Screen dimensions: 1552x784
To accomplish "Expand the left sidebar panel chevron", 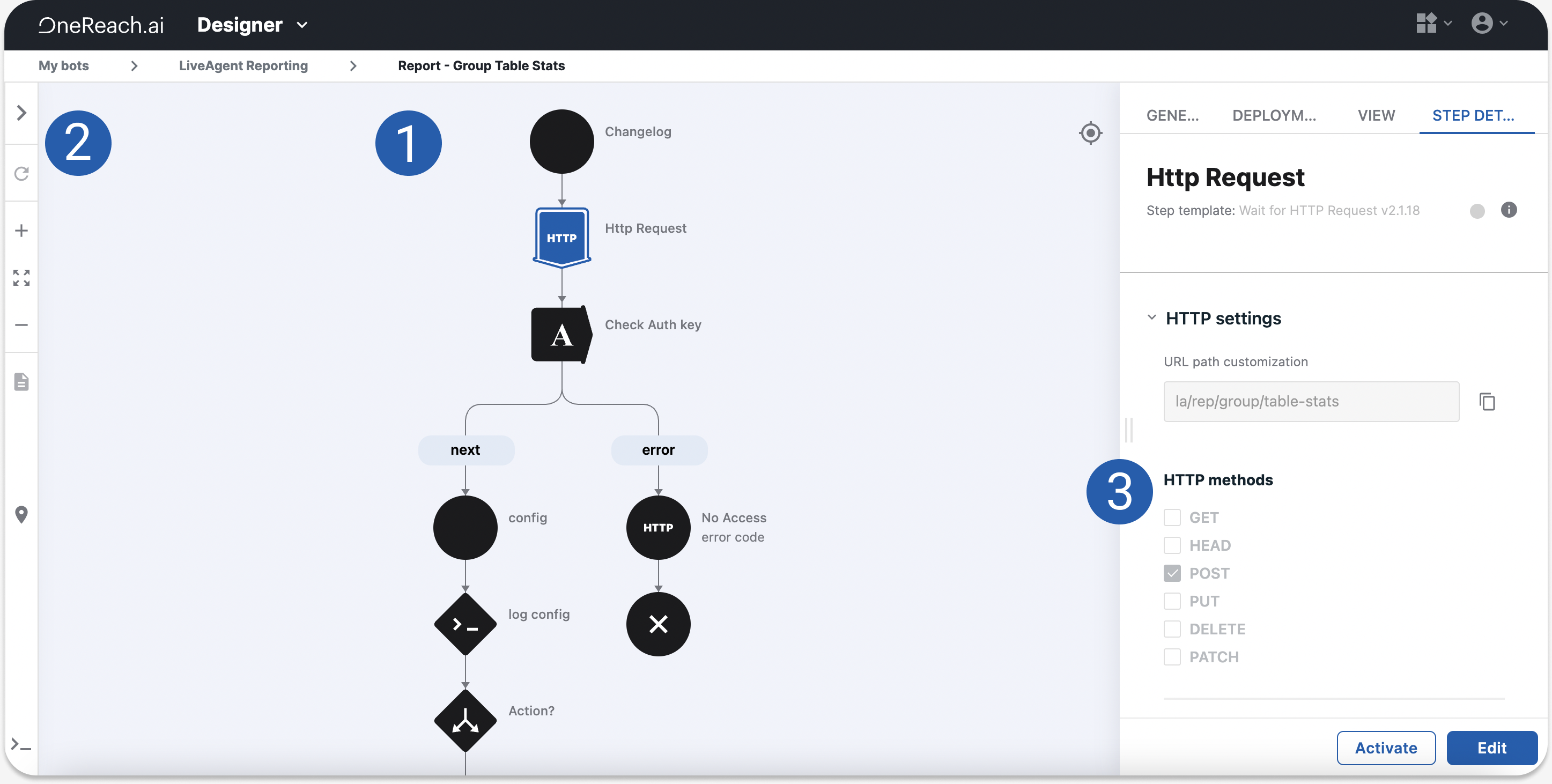I will tap(21, 113).
